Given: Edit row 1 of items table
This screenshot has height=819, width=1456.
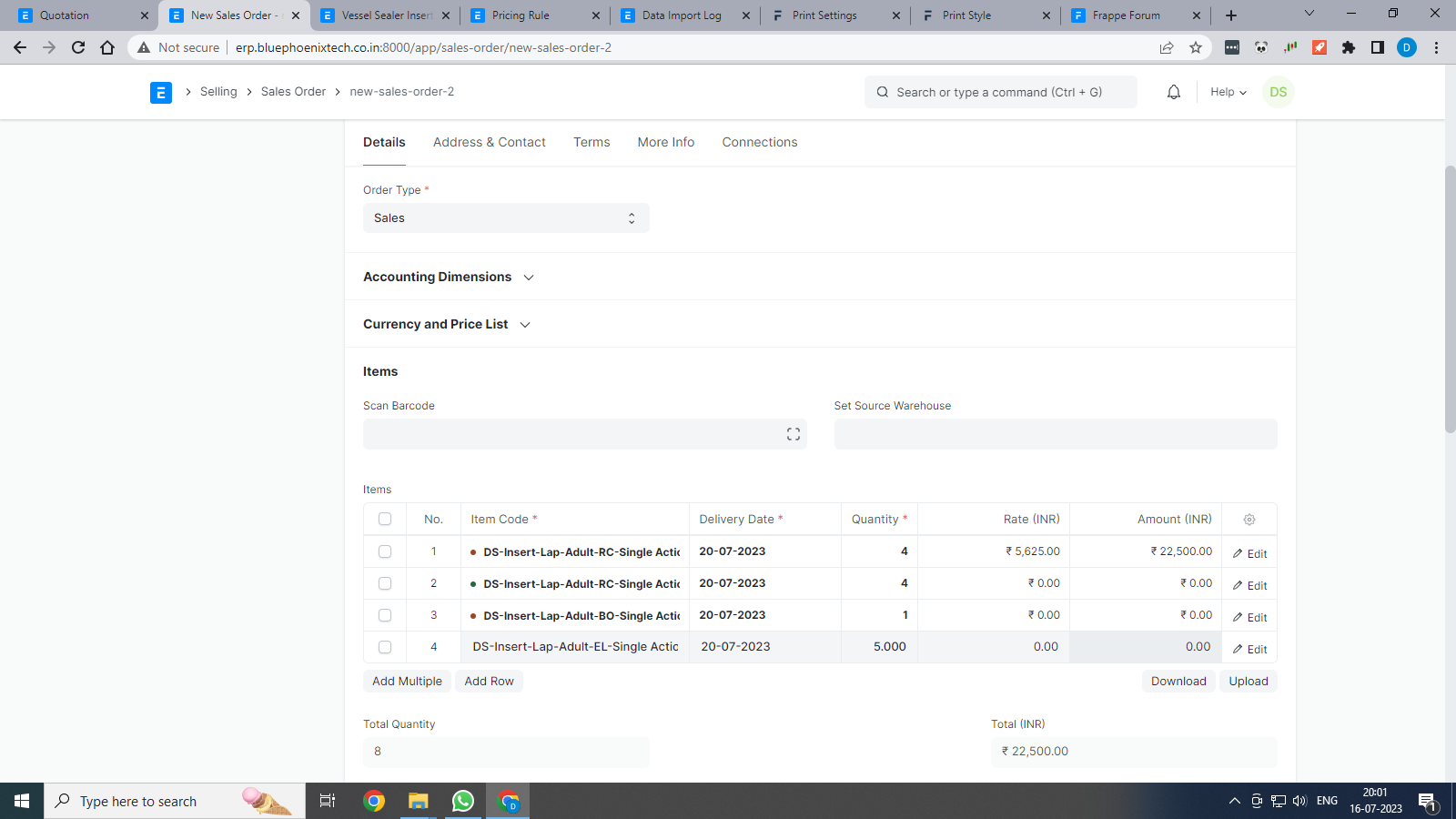Looking at the screenshot, I should coord(1249,553).
